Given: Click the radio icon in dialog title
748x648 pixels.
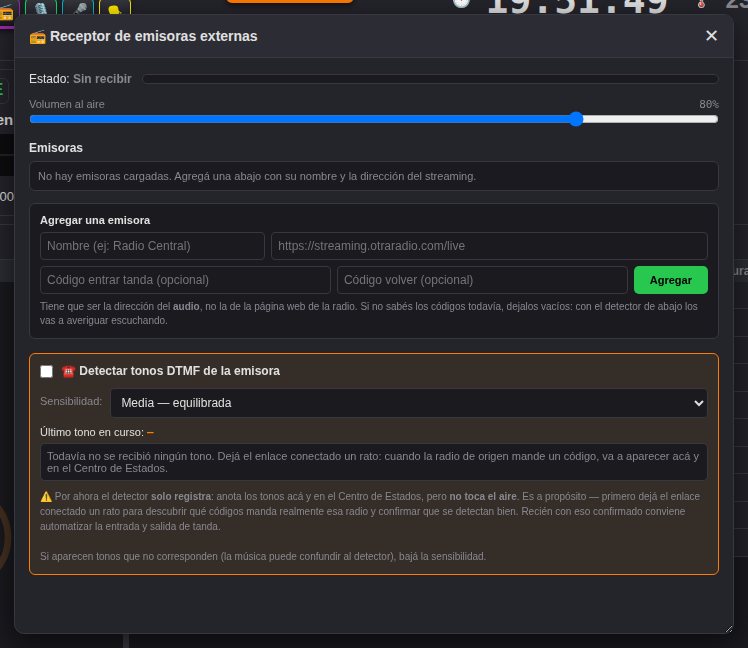Looking at the screenshot, I should pos(37,37).
